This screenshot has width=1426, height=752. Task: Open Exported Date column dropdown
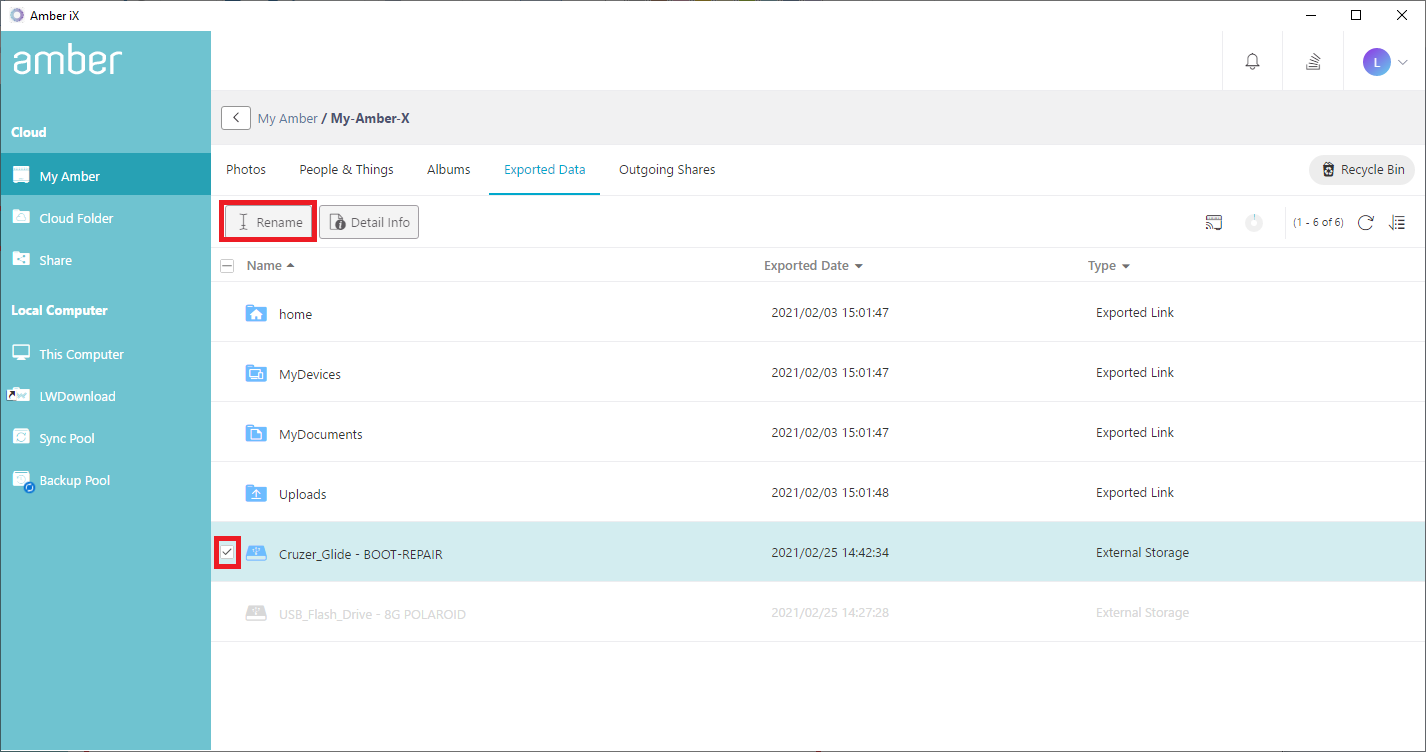pyautogui.click(x=859, y=267)
